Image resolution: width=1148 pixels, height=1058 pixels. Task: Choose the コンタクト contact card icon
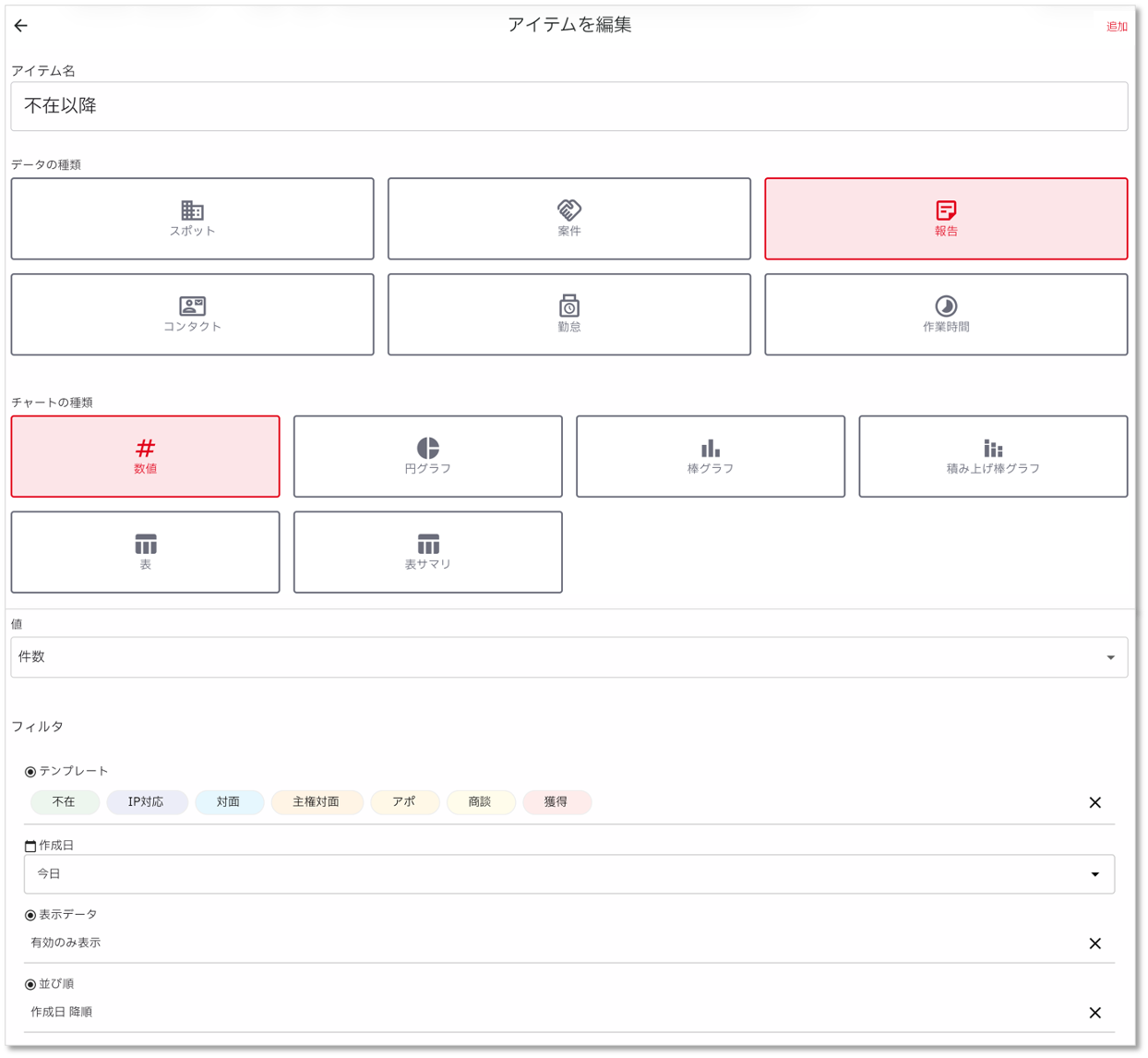coord(192,306)
